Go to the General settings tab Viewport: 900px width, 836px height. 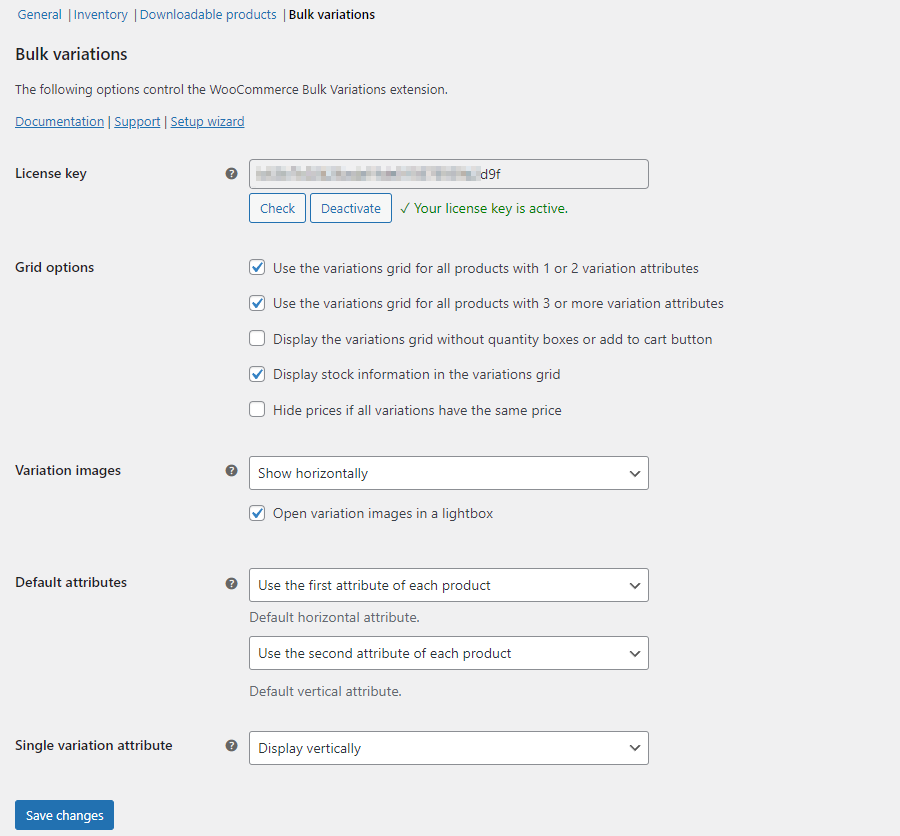pos(39,14)
